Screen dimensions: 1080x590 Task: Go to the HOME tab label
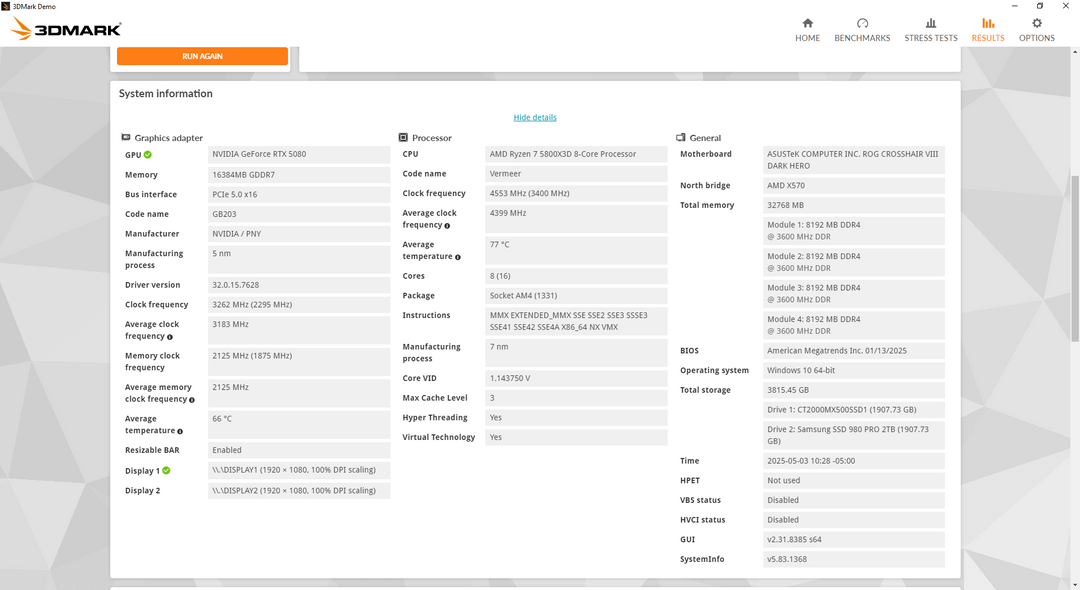807,38
